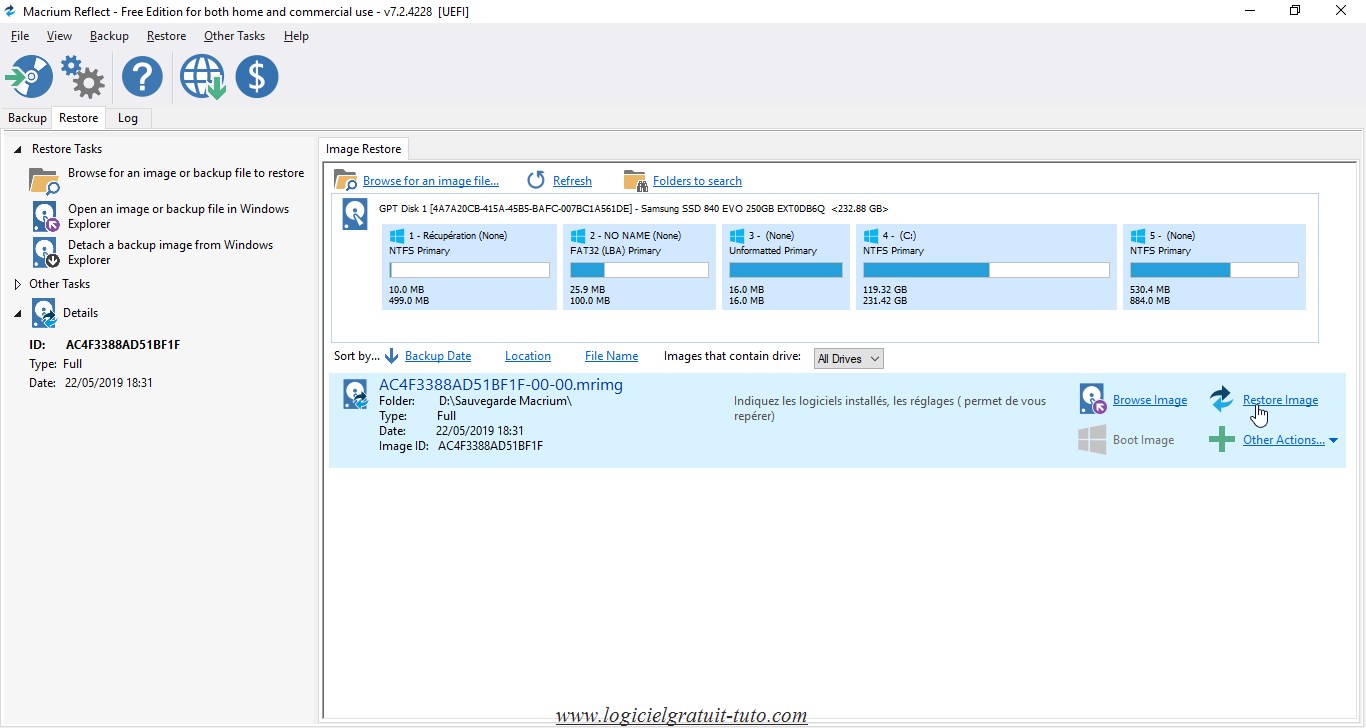1366x728 pixels.
Task: Open the File menu
Action: (x=20, y=36)
